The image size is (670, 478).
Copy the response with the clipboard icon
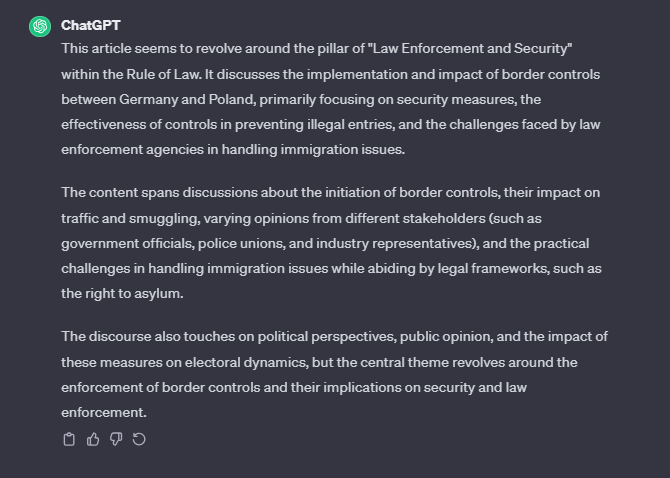pyautogui.click(x=69, y=439)
